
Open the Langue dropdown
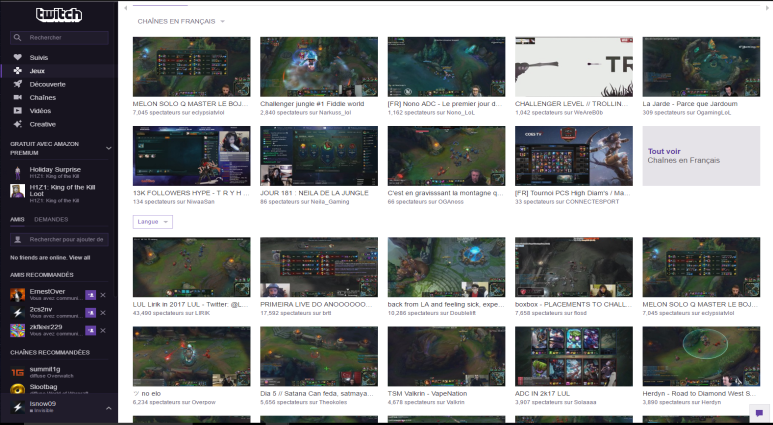pos(153,222)
